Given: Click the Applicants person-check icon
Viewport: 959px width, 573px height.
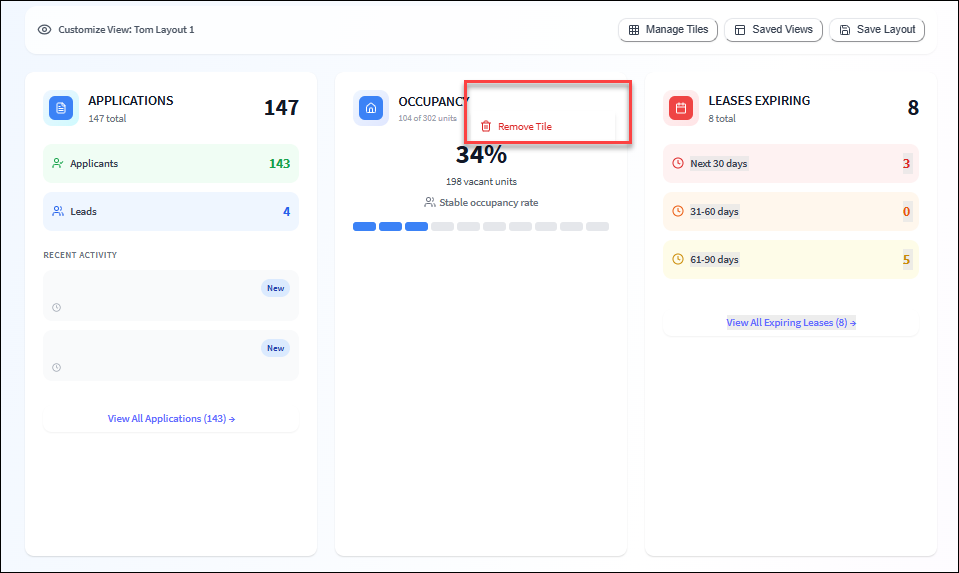Looking at the screenshot, I should click(58, 163).
